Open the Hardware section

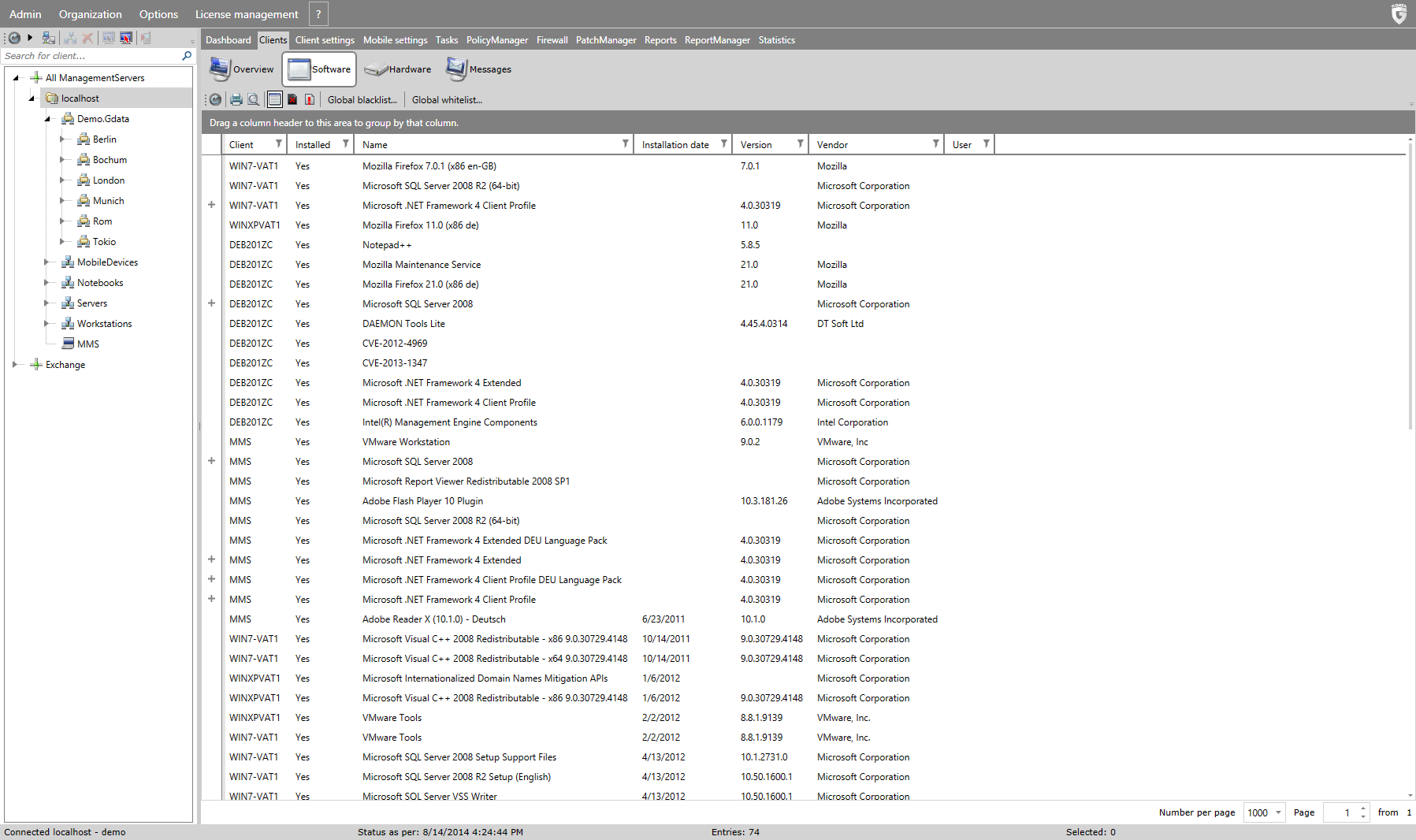click(398, 69)
